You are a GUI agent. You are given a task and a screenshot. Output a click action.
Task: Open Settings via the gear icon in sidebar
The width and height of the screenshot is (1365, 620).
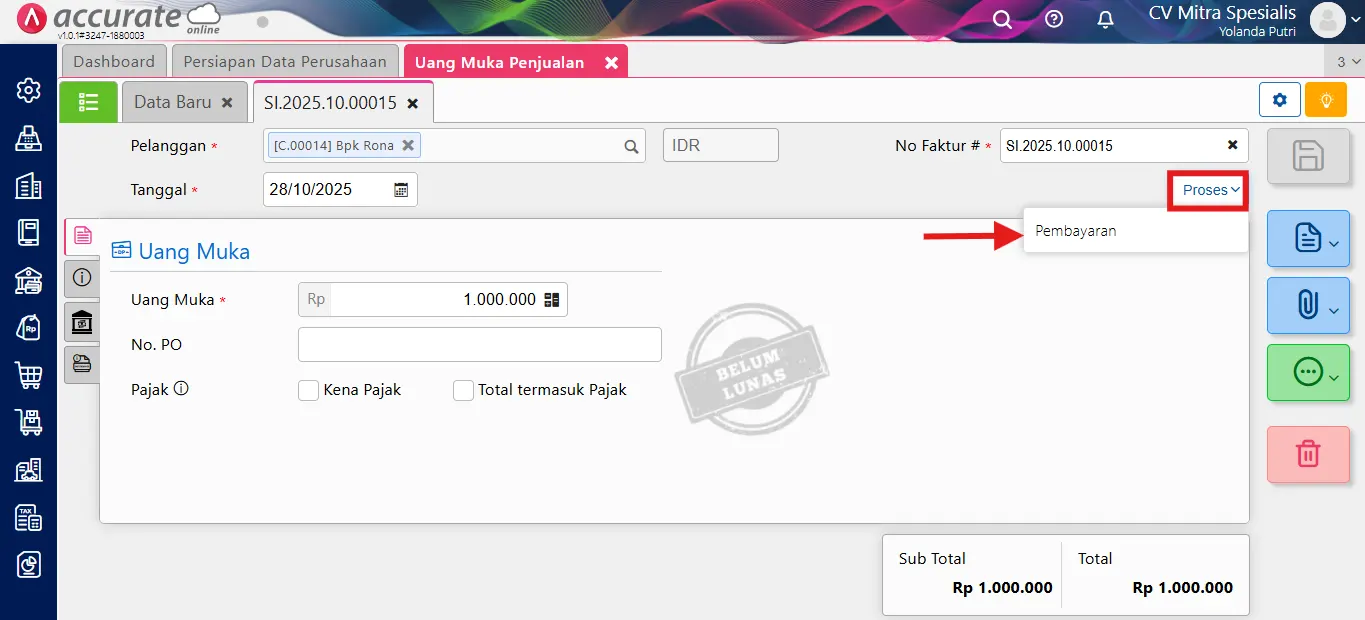[28, 90]
